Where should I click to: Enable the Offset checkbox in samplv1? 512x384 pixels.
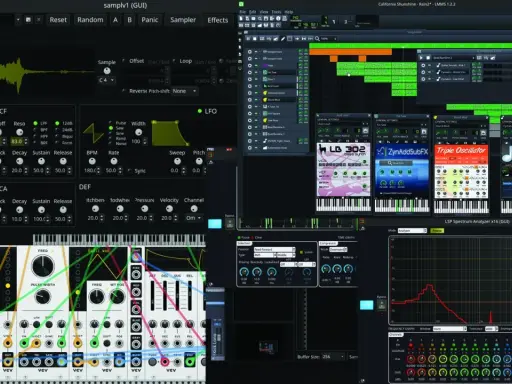point(123,61)
